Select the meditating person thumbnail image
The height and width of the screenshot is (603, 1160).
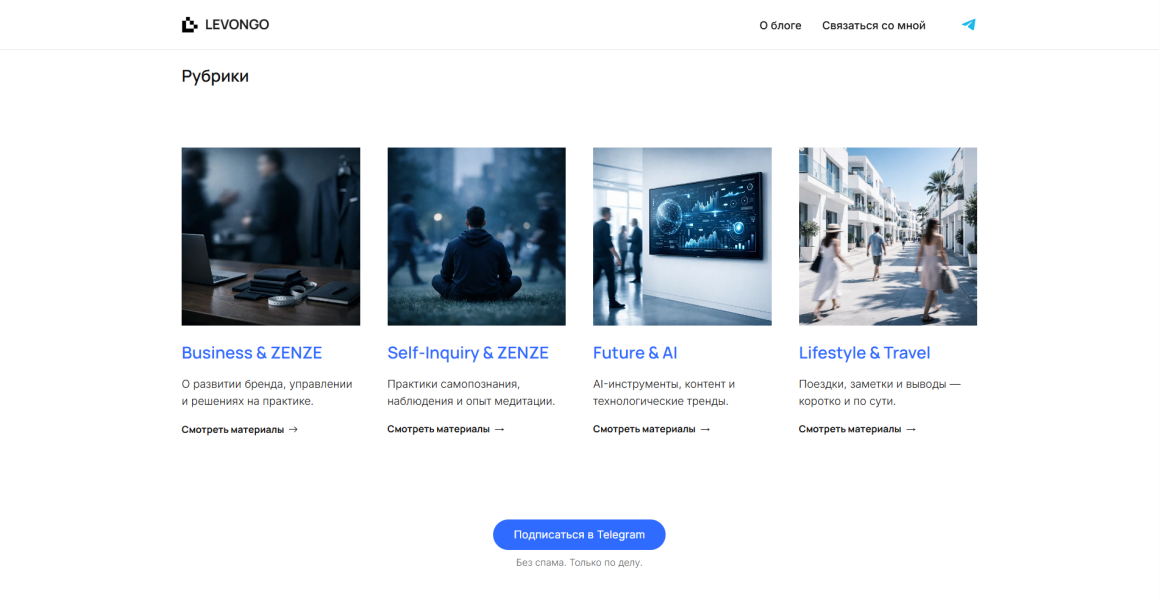[476, 236]
